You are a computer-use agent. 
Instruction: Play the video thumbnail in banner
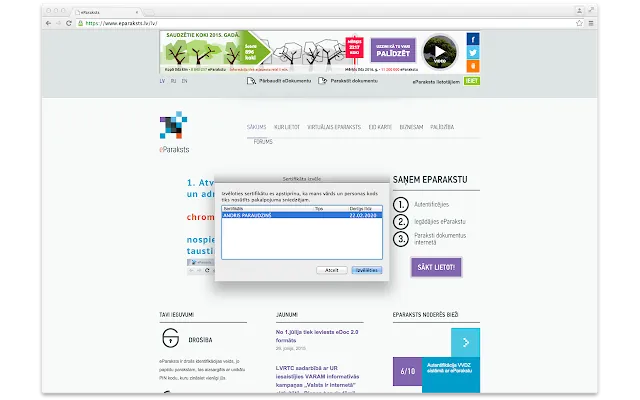pyautogui.click(x=440, y=52)
